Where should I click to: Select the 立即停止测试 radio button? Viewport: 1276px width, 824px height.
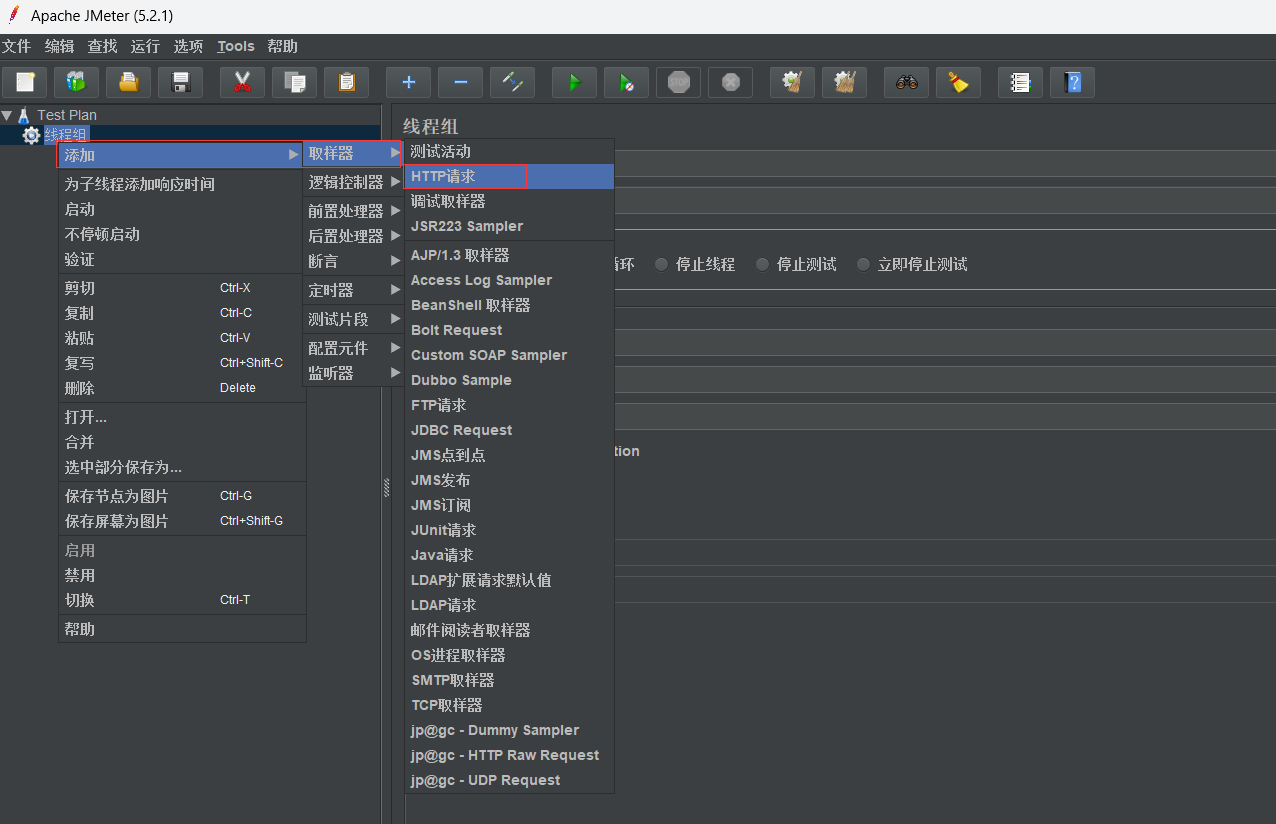(x=864, y=264)
